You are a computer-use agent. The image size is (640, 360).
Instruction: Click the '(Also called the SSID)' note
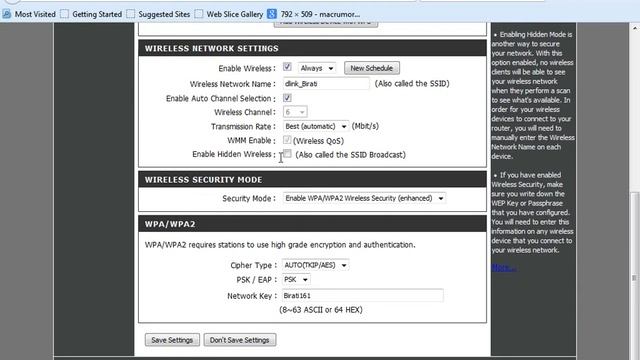point(412,84)
